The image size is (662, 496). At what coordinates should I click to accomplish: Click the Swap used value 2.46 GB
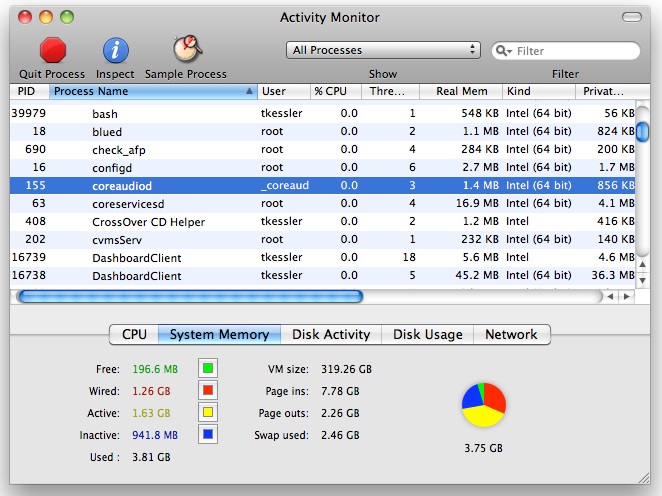point(340,435)
